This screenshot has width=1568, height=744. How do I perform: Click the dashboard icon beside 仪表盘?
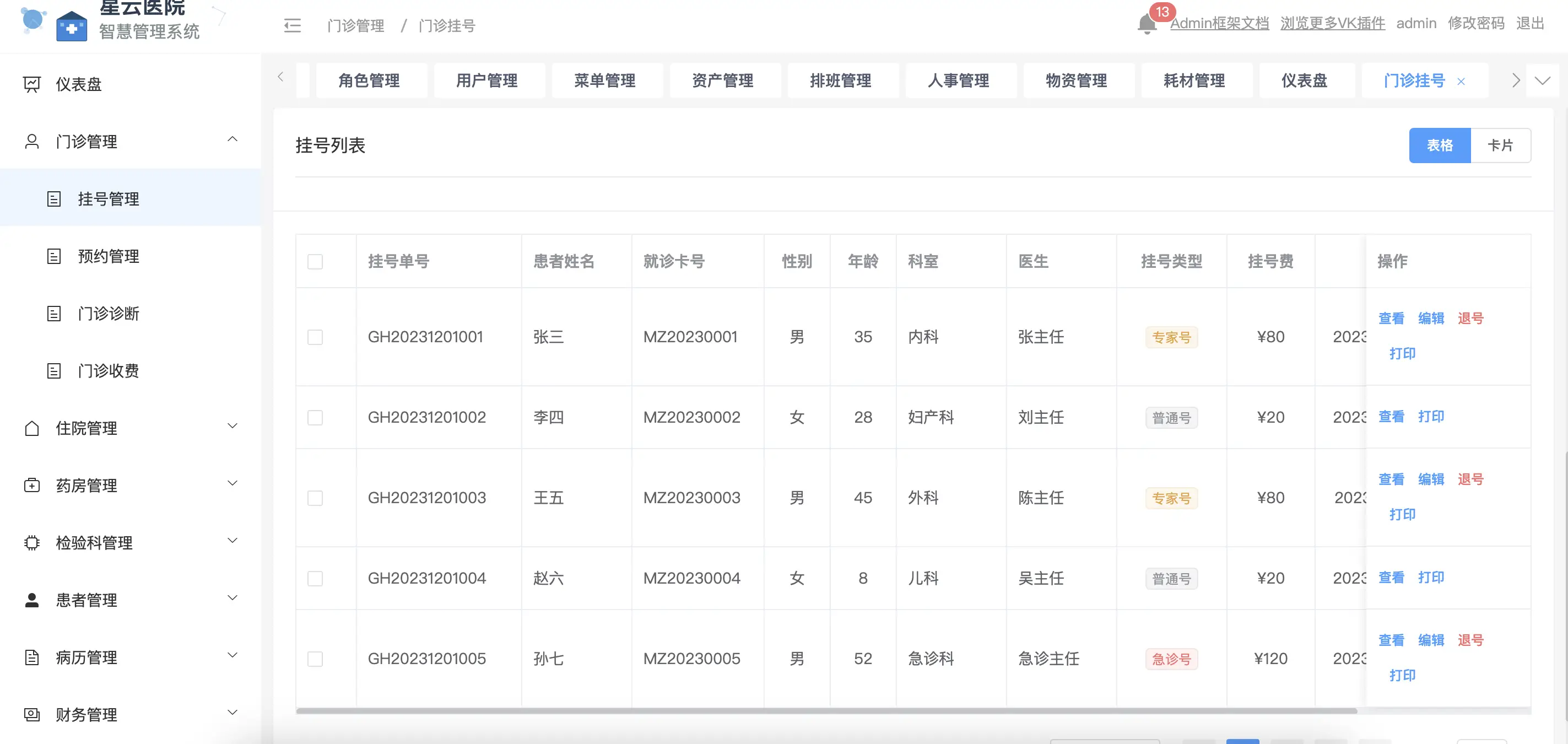click(31, 84)
